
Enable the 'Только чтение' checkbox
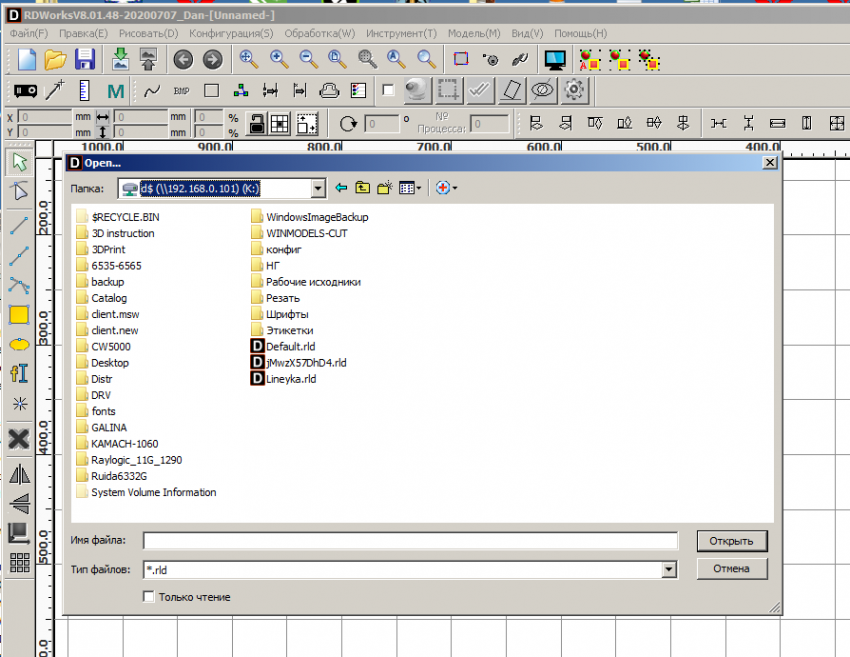(x=149, y=597)
